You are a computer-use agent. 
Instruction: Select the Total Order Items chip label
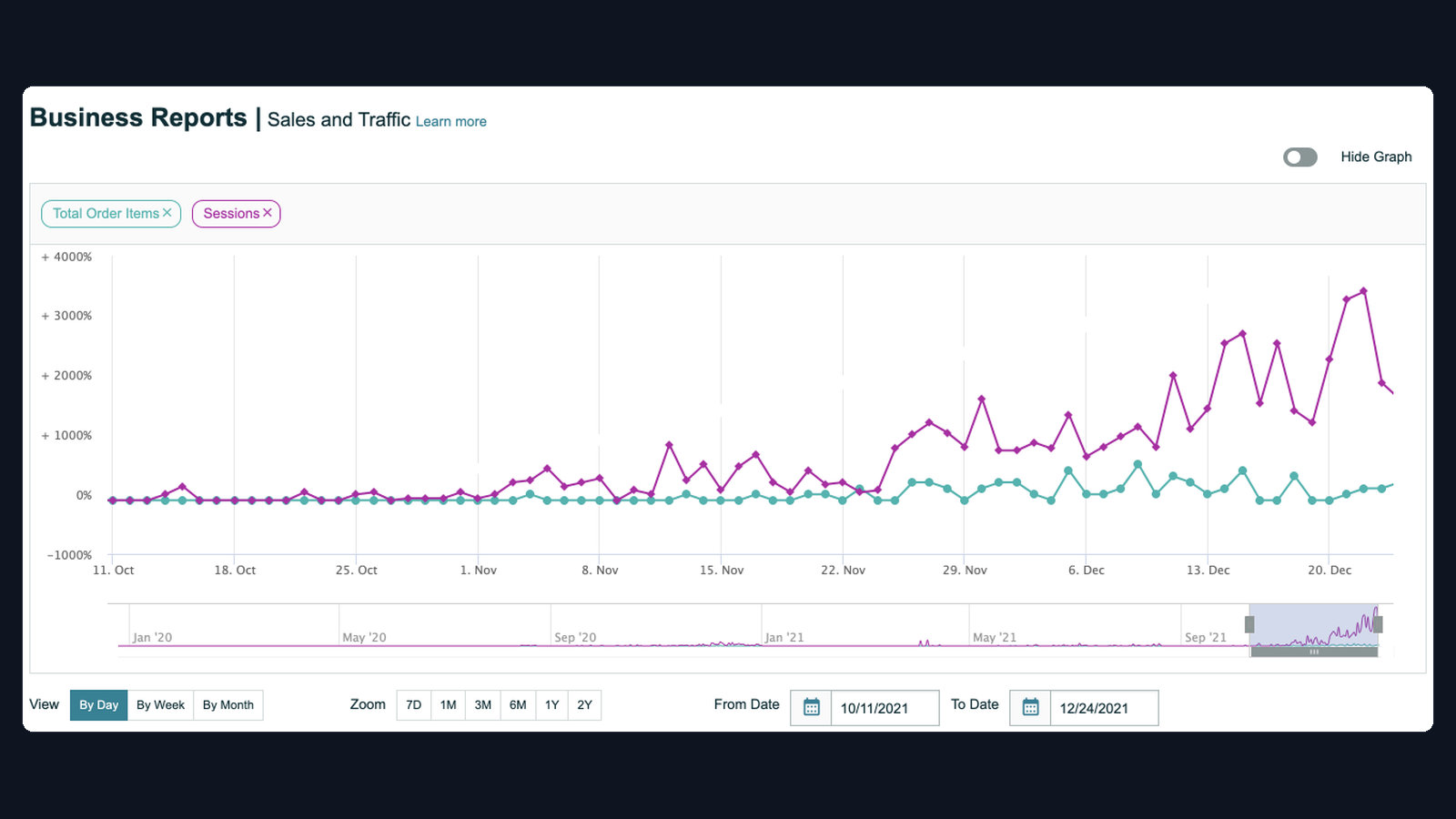click(106, 213)
